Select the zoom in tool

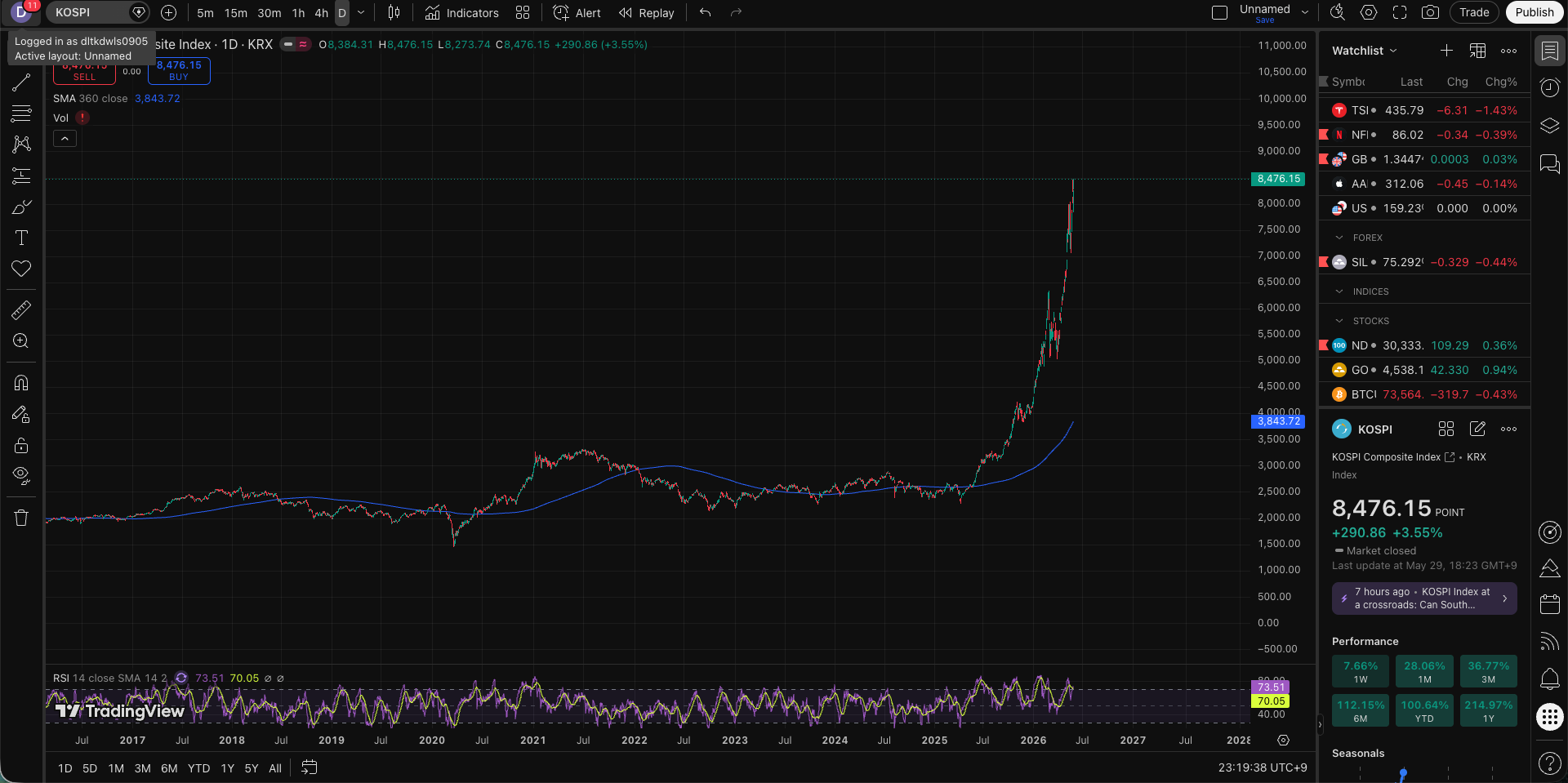(21, 340)
